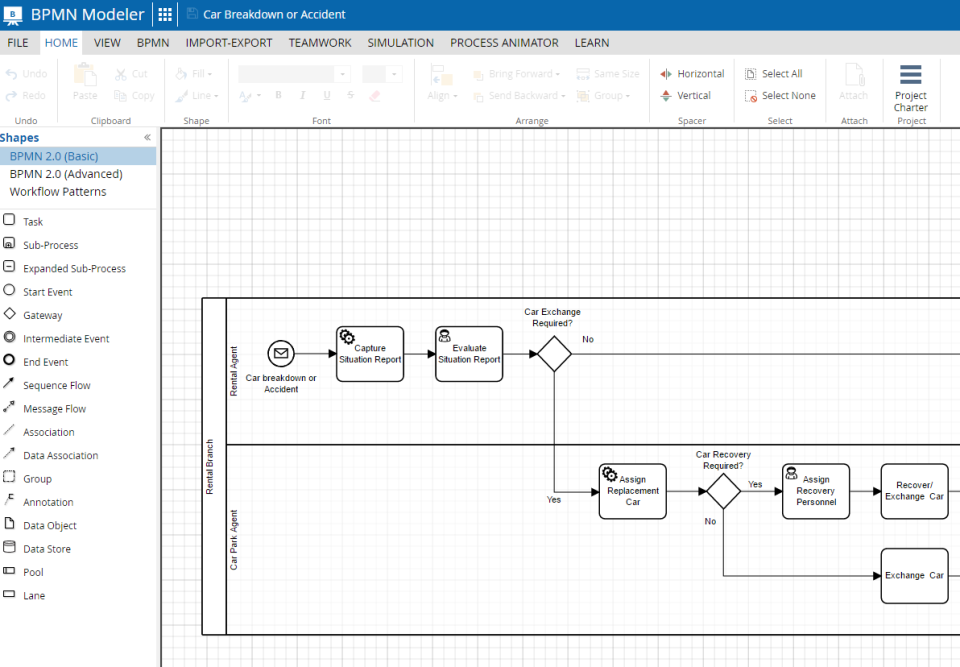This screenshot has width=960, height=667.
Task: Select the Sub-Process shape
Action: point(40,244)
